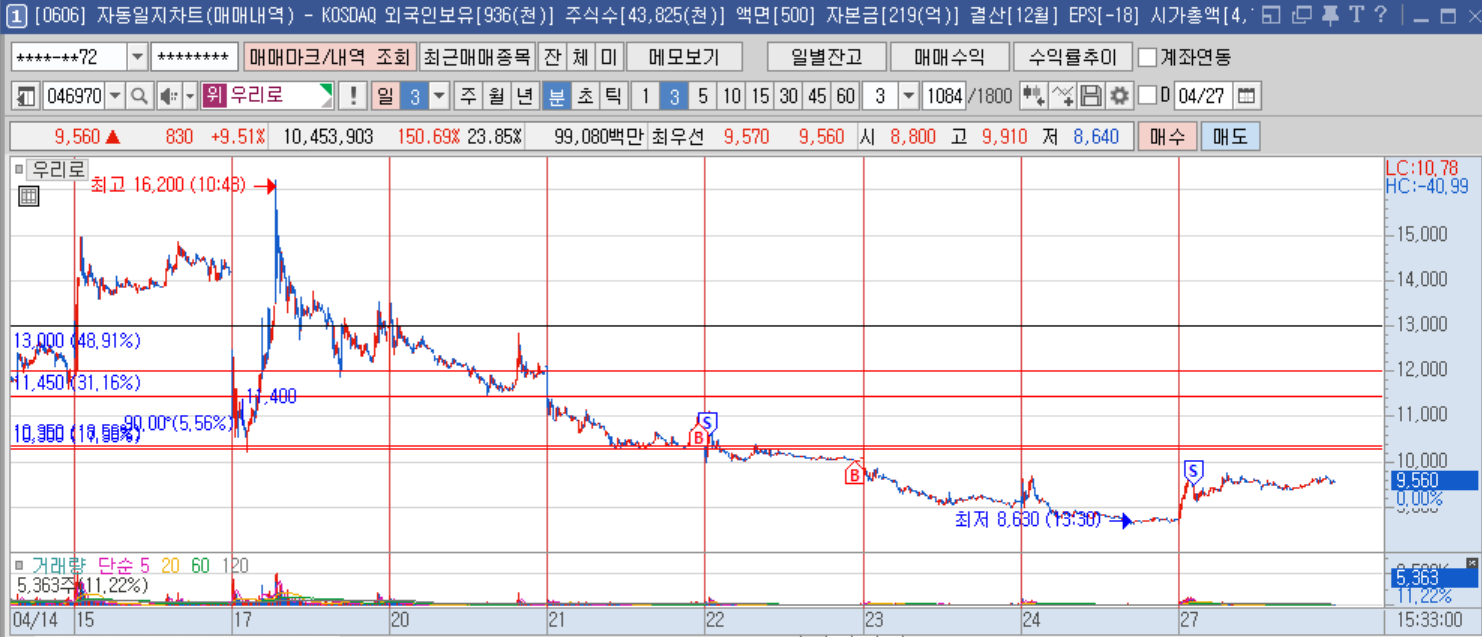Viewport: 1482px width, 637px height.
Task: Click the speaker sound icon
Action: (168, 96)
